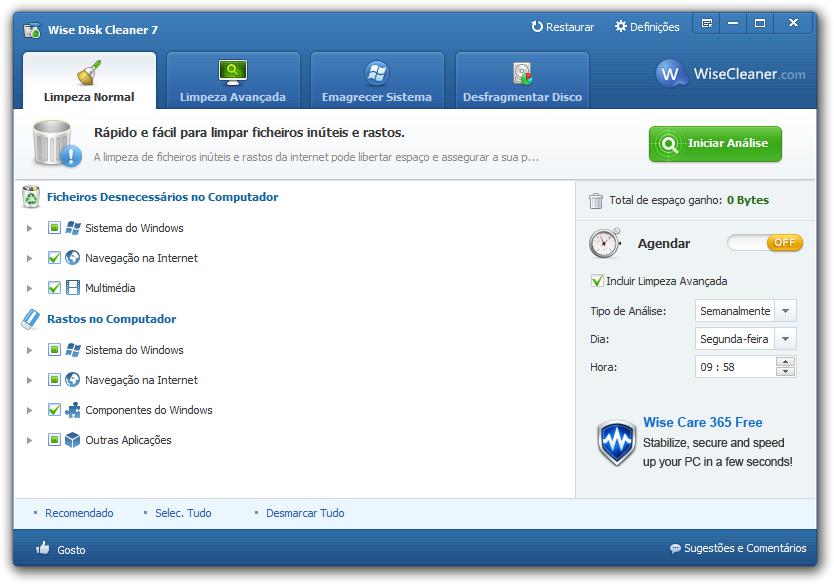Uncheck Incluir Limpeza Avançada
This screenshot has height=585, width=834.
tap(597, 281)
